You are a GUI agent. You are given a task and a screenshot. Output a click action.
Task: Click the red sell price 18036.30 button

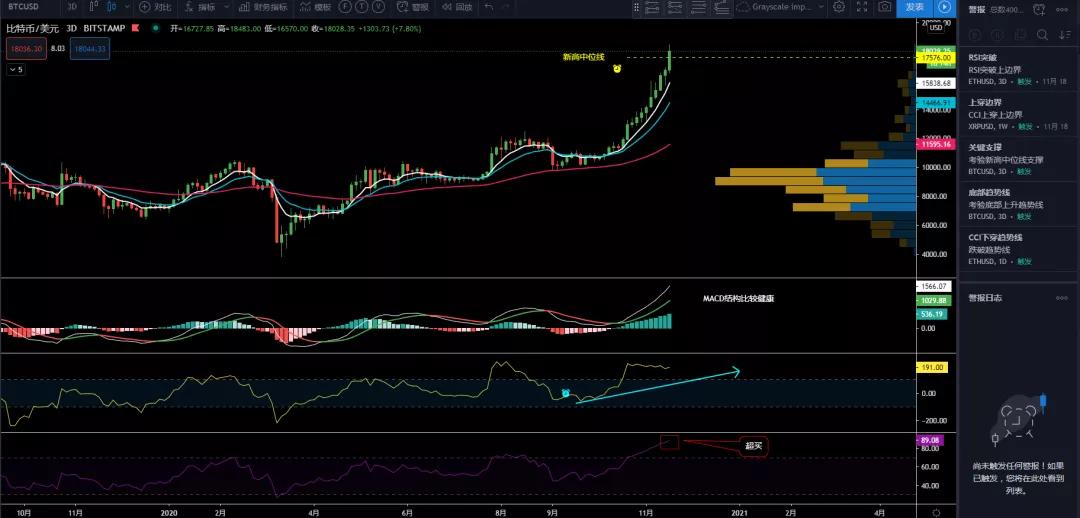[27, 49]
